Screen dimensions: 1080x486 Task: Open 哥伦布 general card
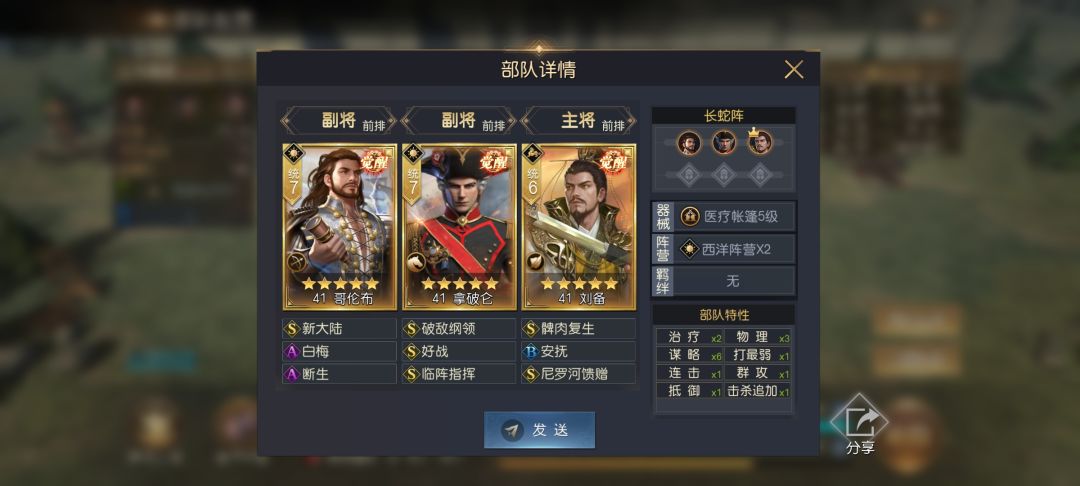[x=340, y=226]
